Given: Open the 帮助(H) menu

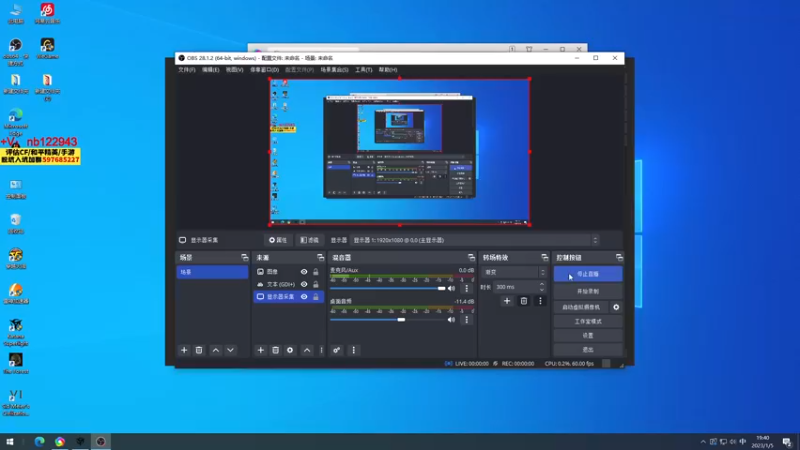Looking at the screenshot, I should (x=388, y=70).
